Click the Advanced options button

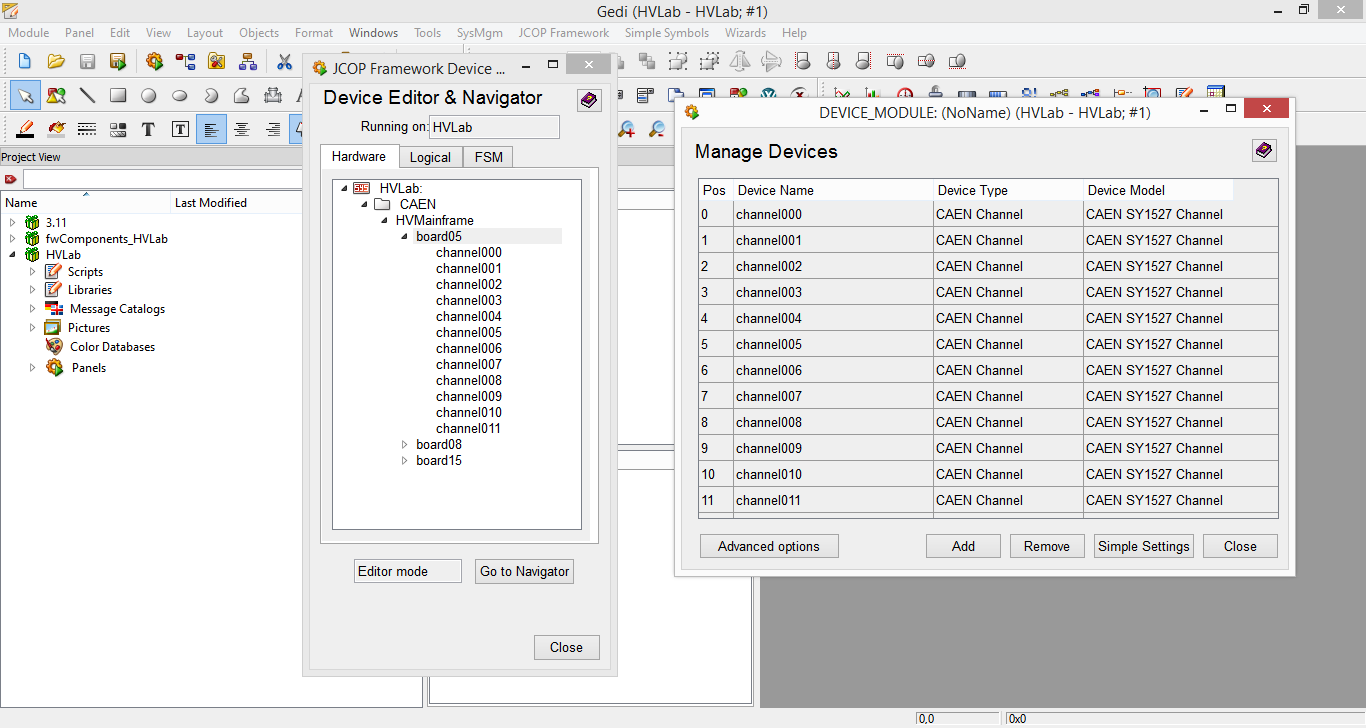point(768,546)
